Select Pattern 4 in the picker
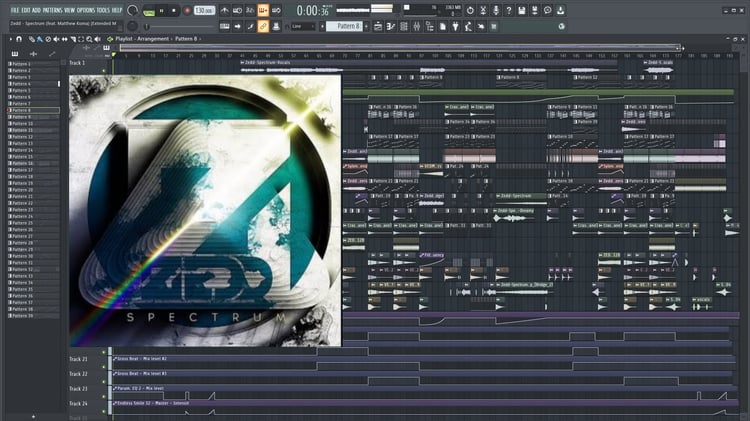Viewport: 750px width, 421px height. [x=33, y=84]
